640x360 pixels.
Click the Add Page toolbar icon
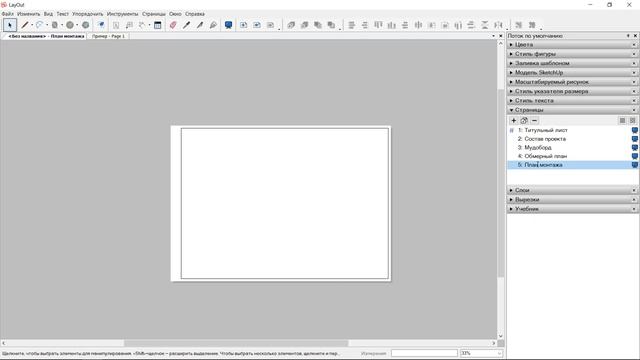click(244, 25)
